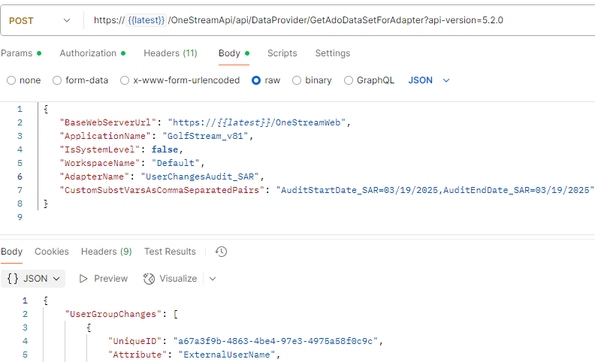Switch to the Authorization tab
The width and height of the screenshot is (595, 362).
(x=92, y=53)
